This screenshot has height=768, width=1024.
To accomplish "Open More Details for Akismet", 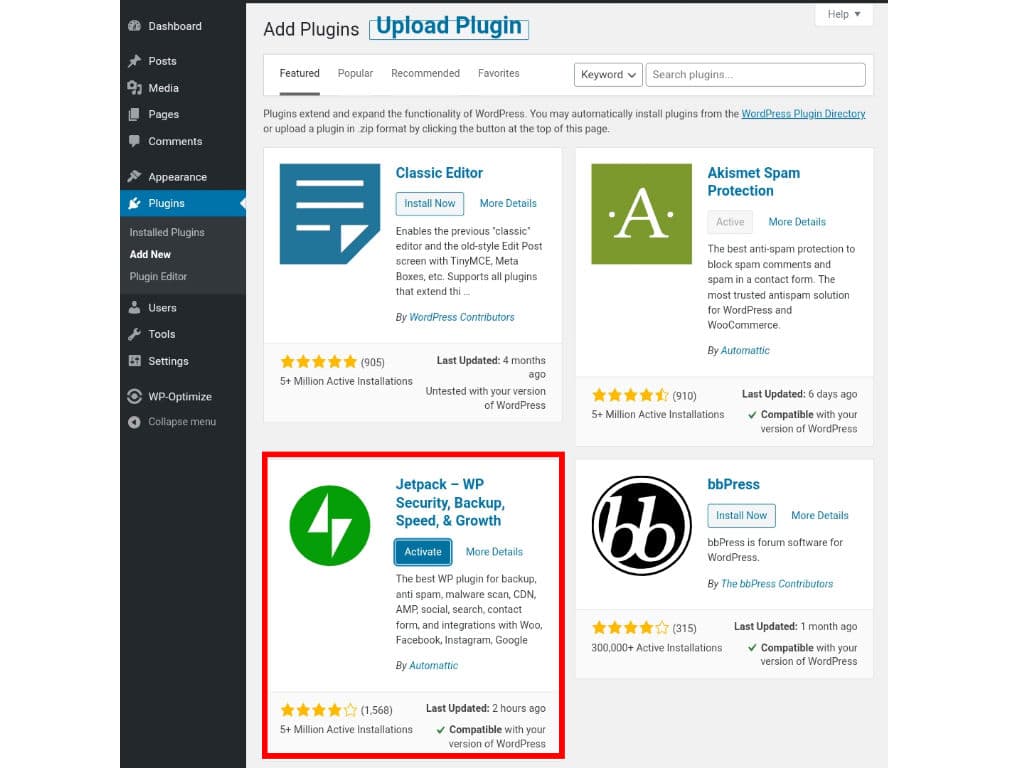I will pyautogui.click(x=797, y=222).
